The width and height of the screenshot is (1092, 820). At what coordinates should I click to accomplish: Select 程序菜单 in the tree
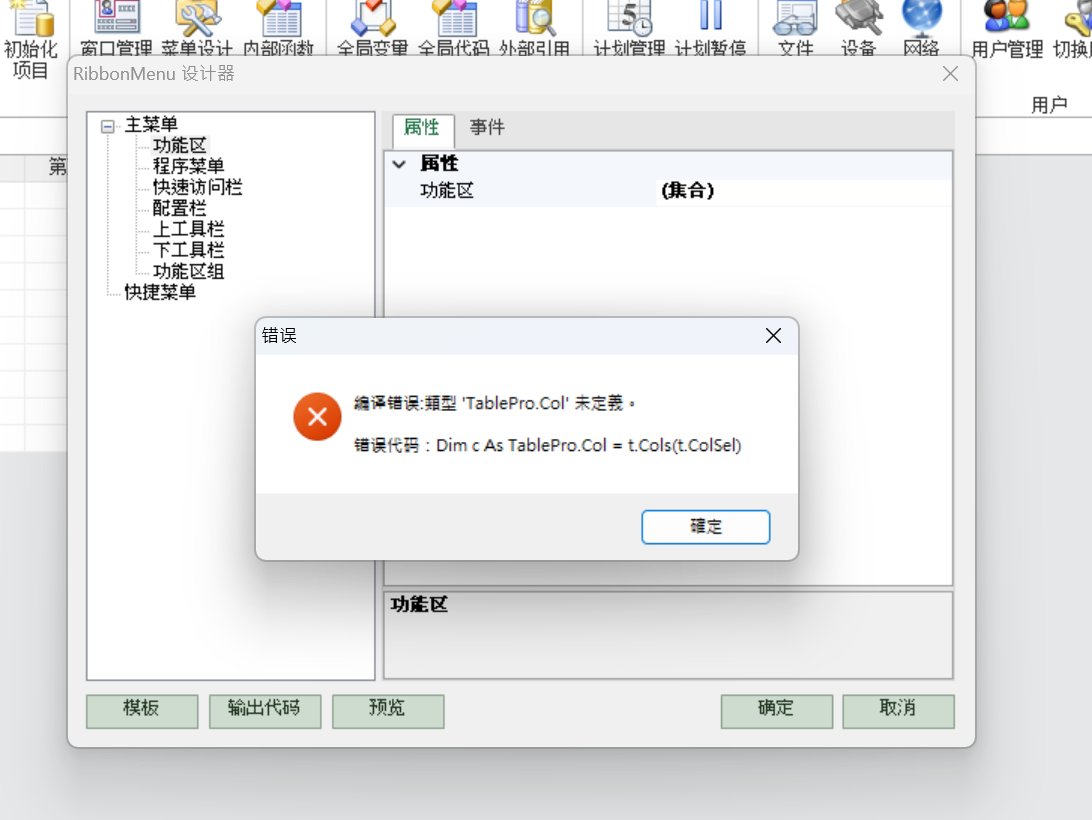point(189,167)
